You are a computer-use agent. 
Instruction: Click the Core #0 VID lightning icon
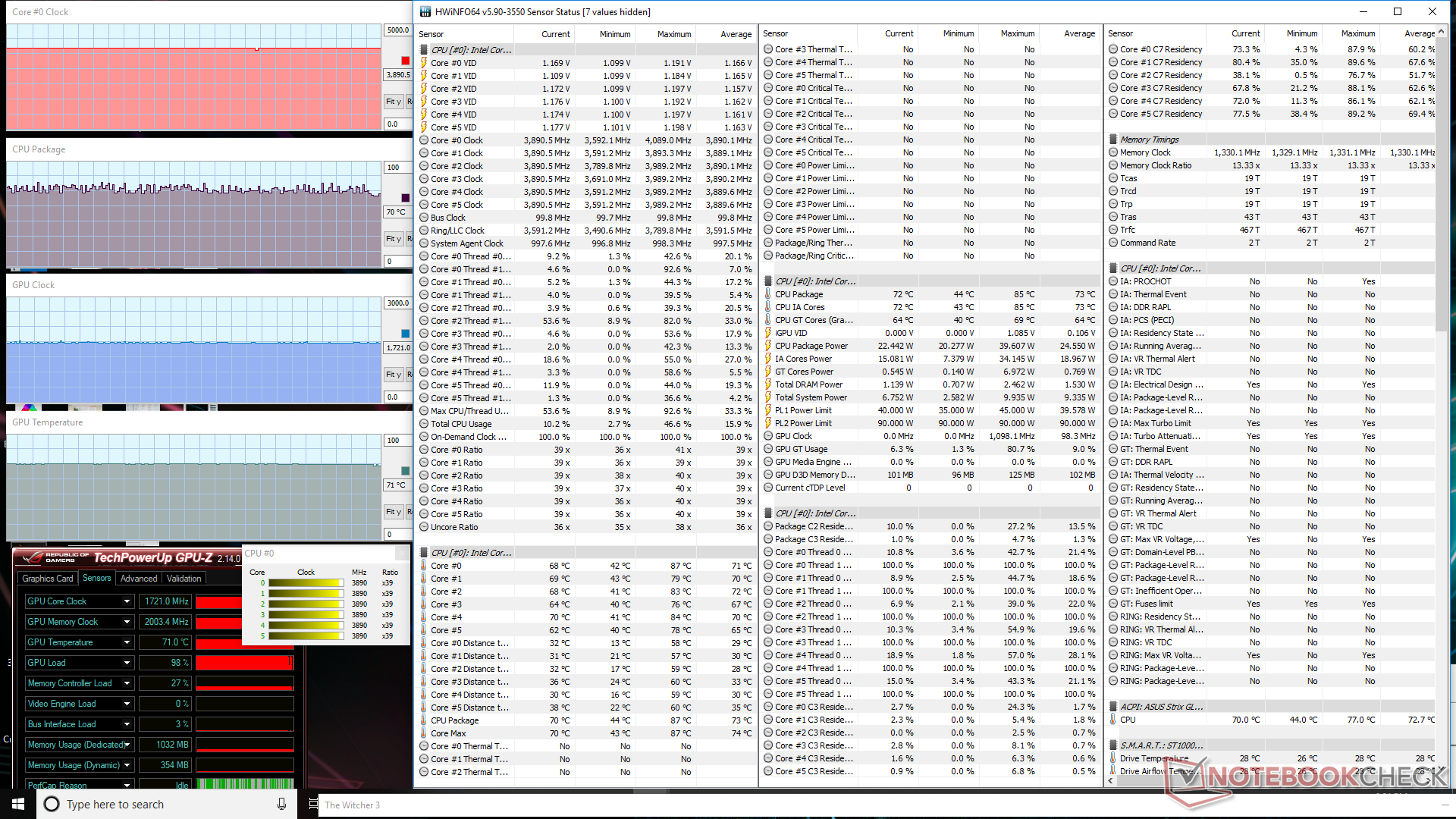pyautogui.click(x=425, y=63)
